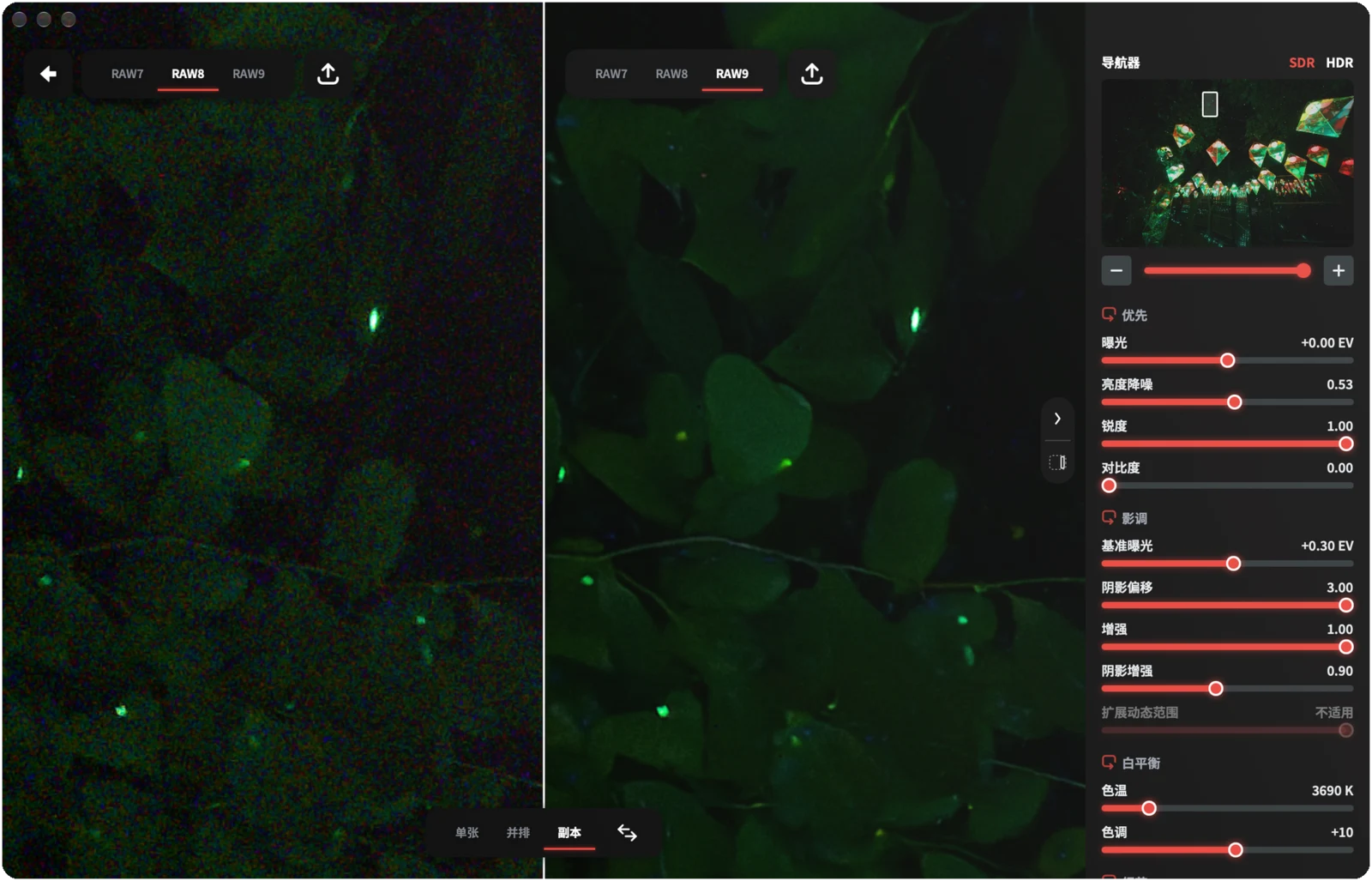This screenshot has width=1372, height=881.
Task: Switch to 副本 view mode
Action: 569,833
